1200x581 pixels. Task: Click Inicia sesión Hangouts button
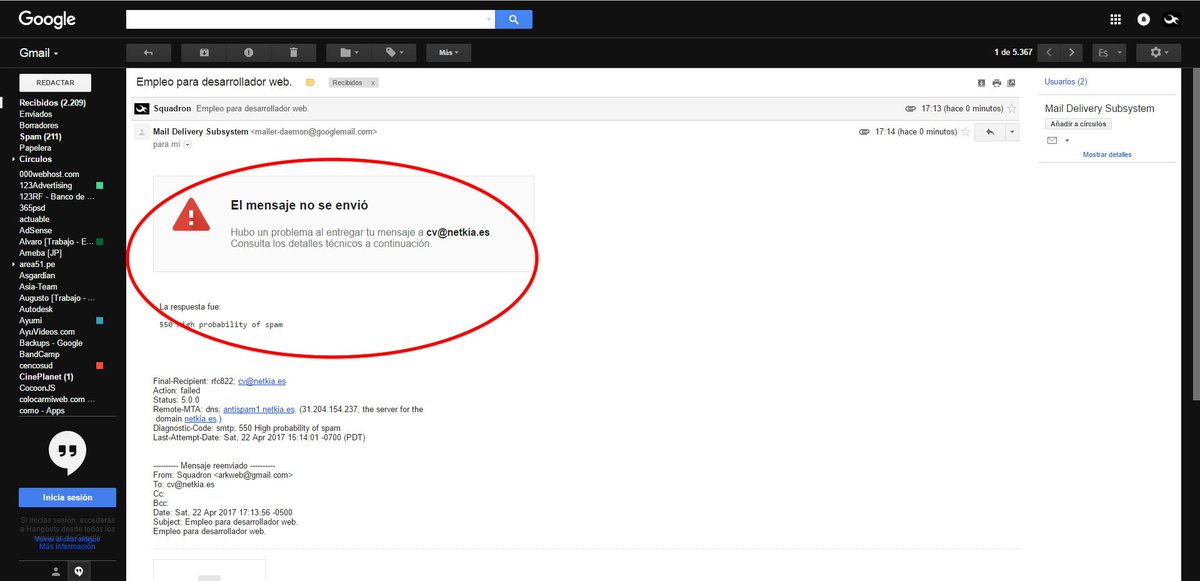coord(67,497)
